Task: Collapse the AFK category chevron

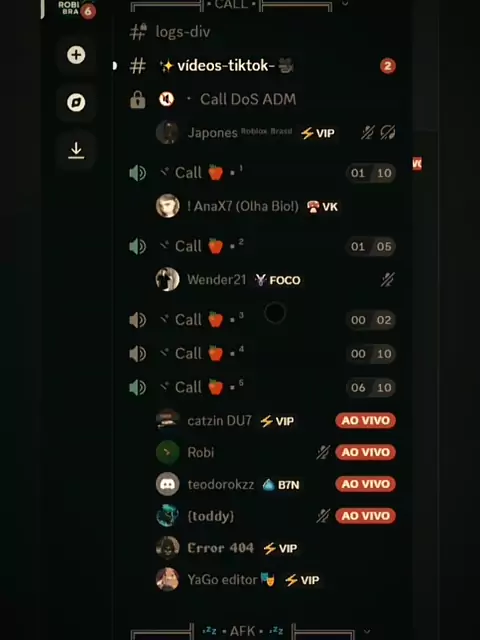Action: 367,631
